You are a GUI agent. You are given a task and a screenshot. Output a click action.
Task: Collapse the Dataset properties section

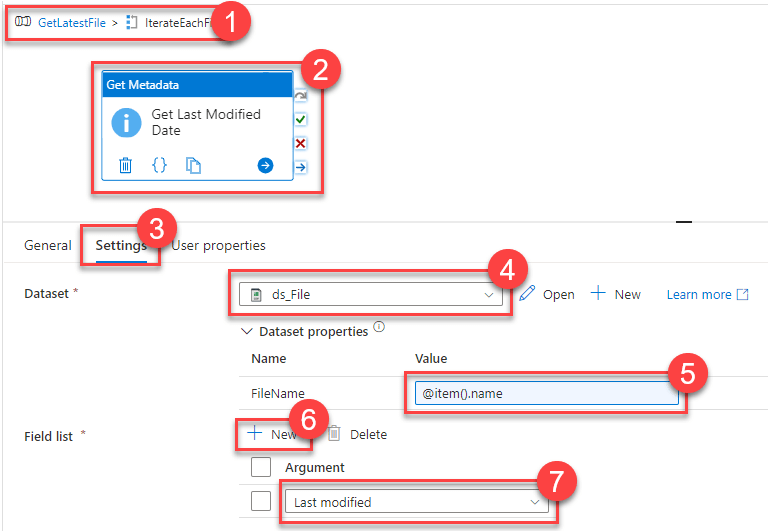pyautogui.click(x=248, y=331)
